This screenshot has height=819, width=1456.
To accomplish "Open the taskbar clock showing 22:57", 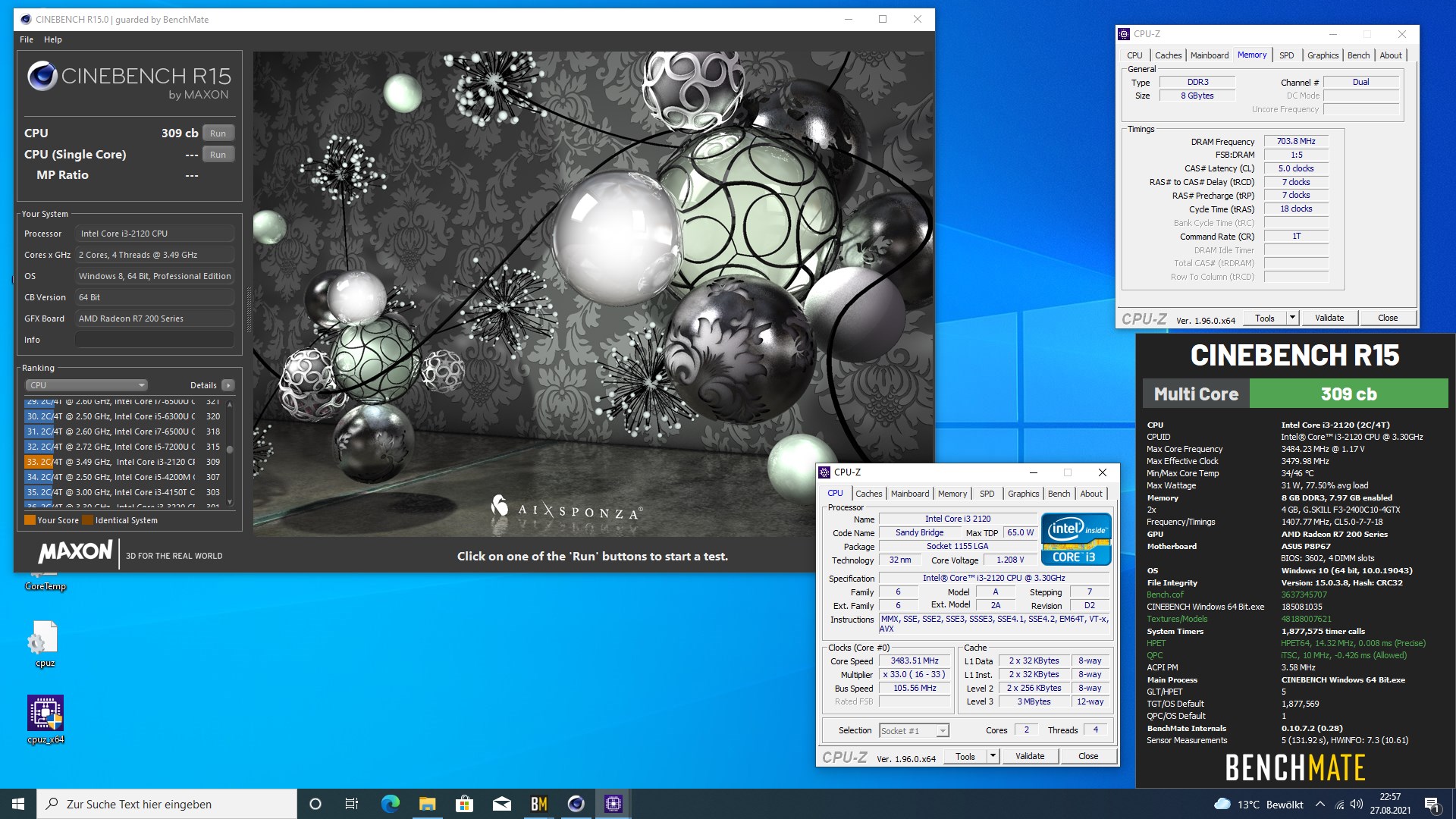I will coord(1390,804).
